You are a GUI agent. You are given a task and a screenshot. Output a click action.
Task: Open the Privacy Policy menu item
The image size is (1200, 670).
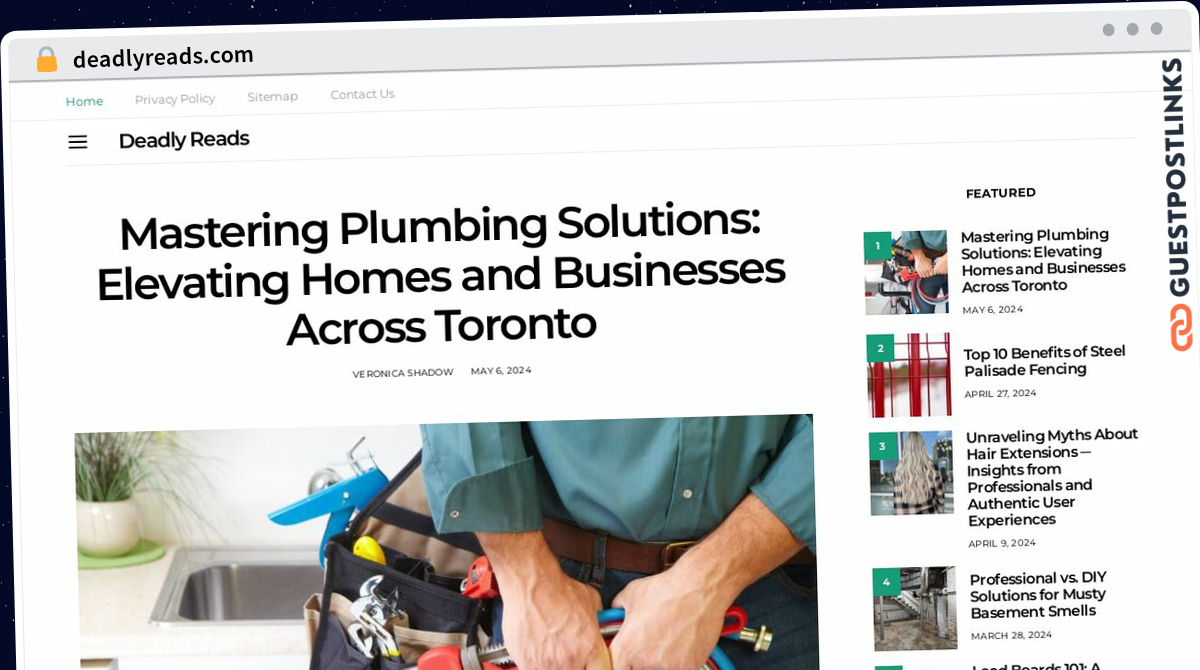[175, 99]
